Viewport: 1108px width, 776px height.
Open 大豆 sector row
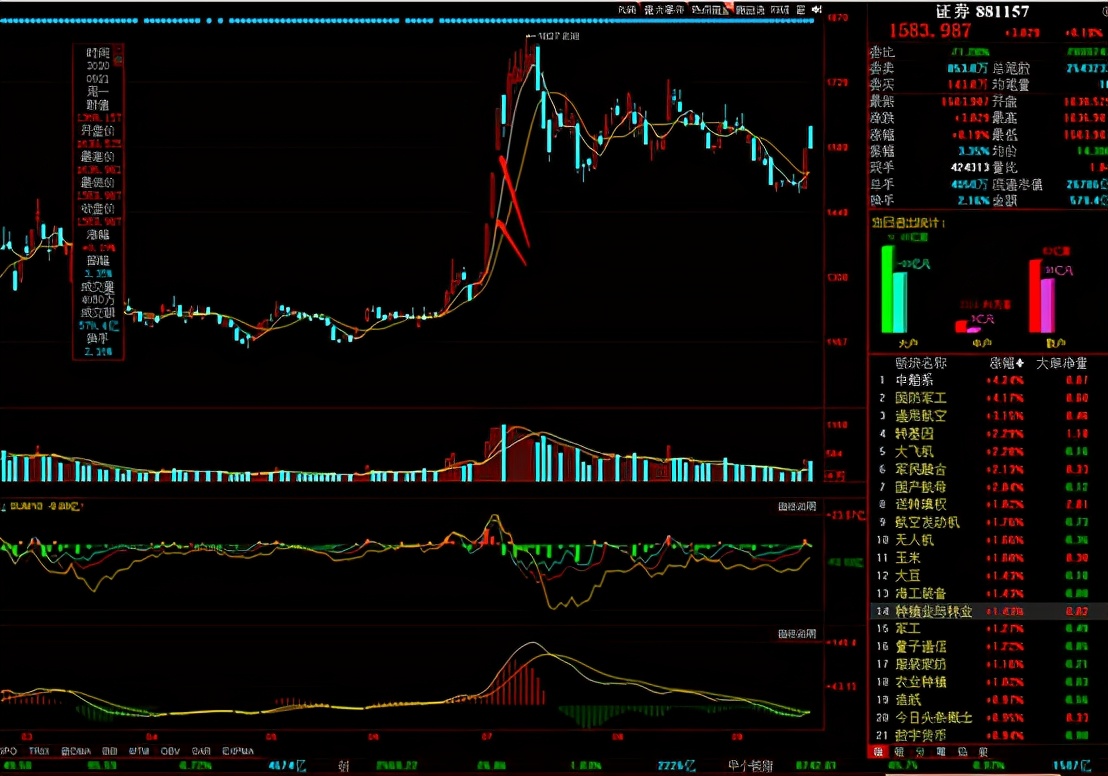point(989,576)
